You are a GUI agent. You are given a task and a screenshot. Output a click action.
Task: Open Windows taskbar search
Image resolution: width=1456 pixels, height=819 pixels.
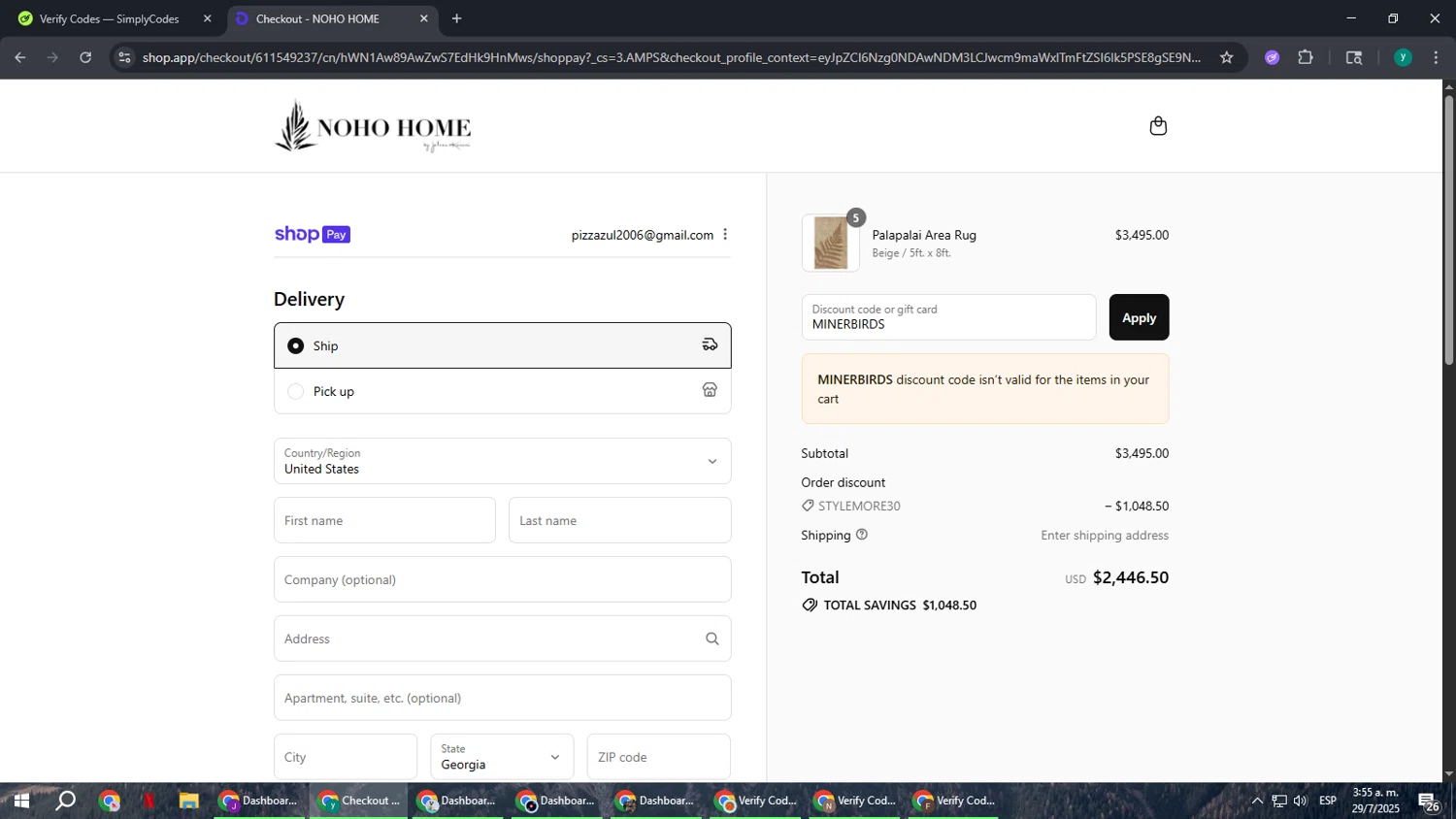(65, 801)
